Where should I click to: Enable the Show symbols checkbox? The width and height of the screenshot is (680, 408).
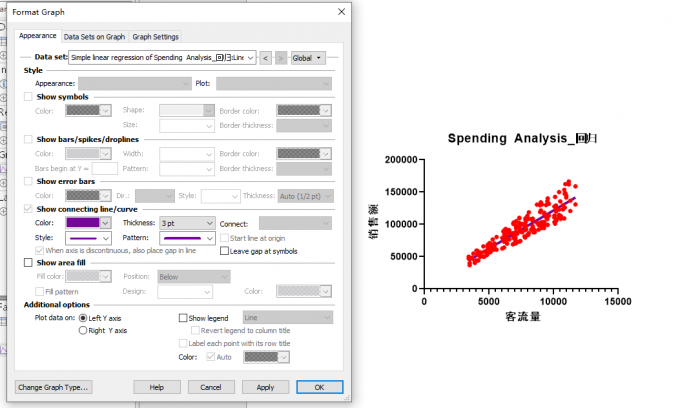28,96
